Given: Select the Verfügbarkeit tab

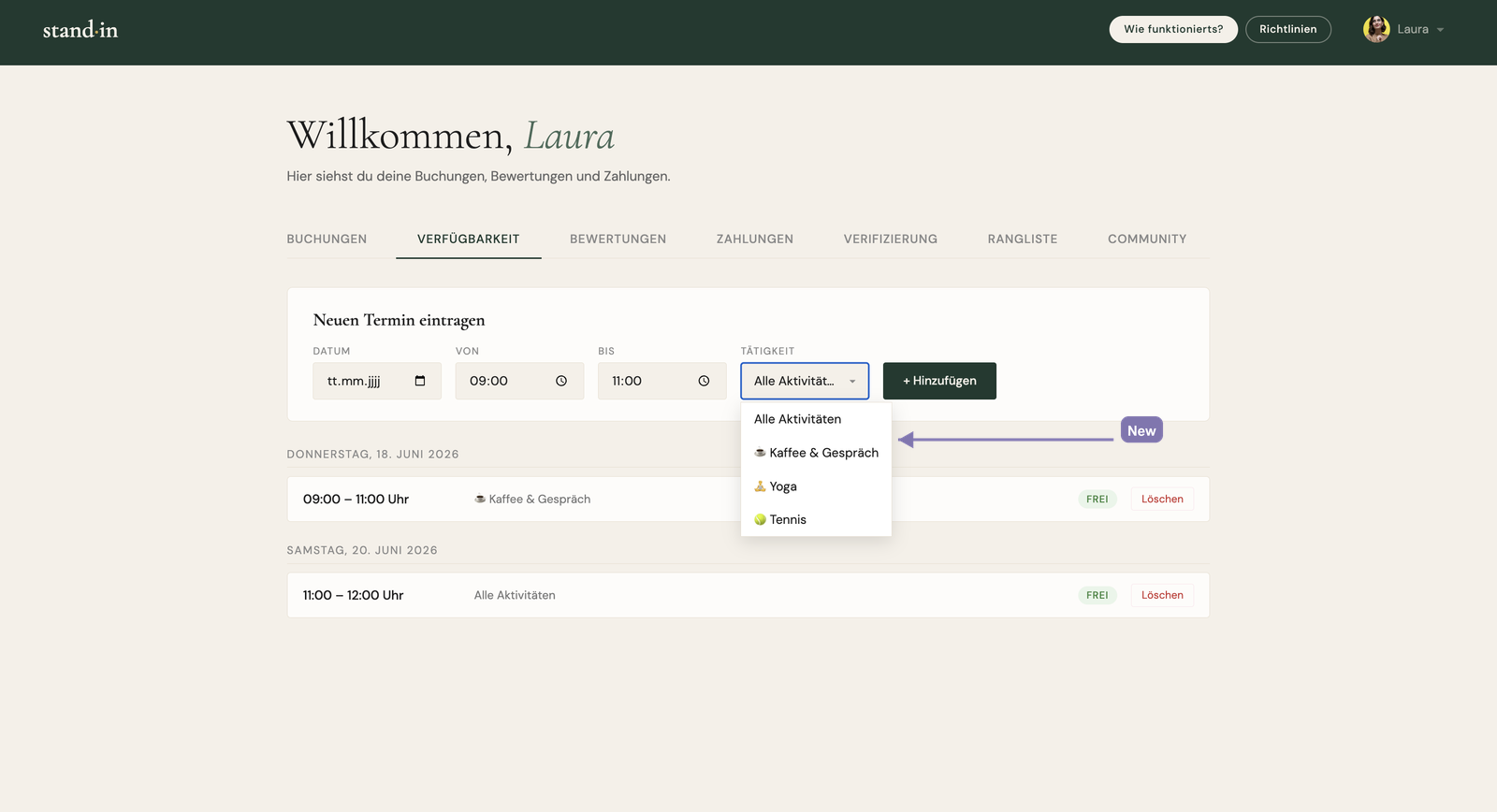Looking at the screenshot, I should point(469,239).
